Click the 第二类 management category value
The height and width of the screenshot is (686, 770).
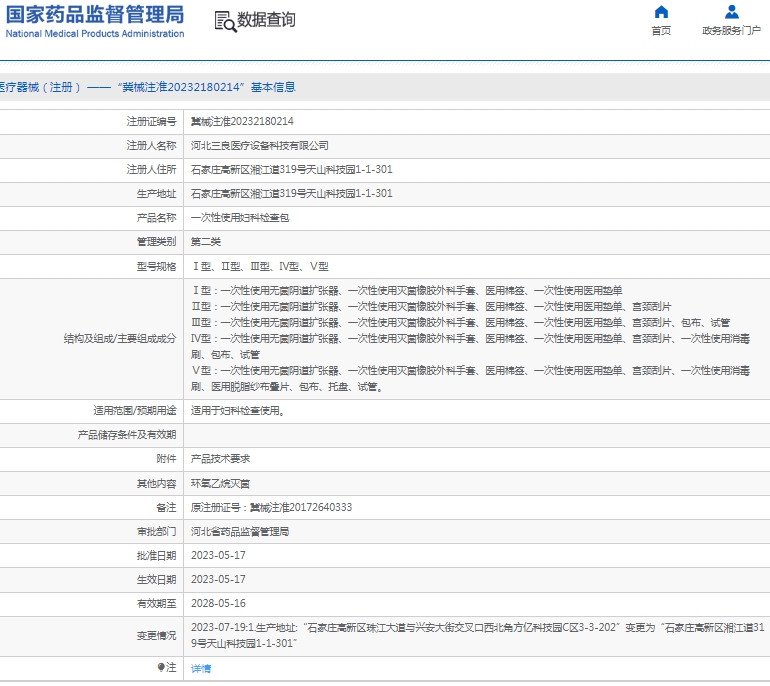coord(206,242)
